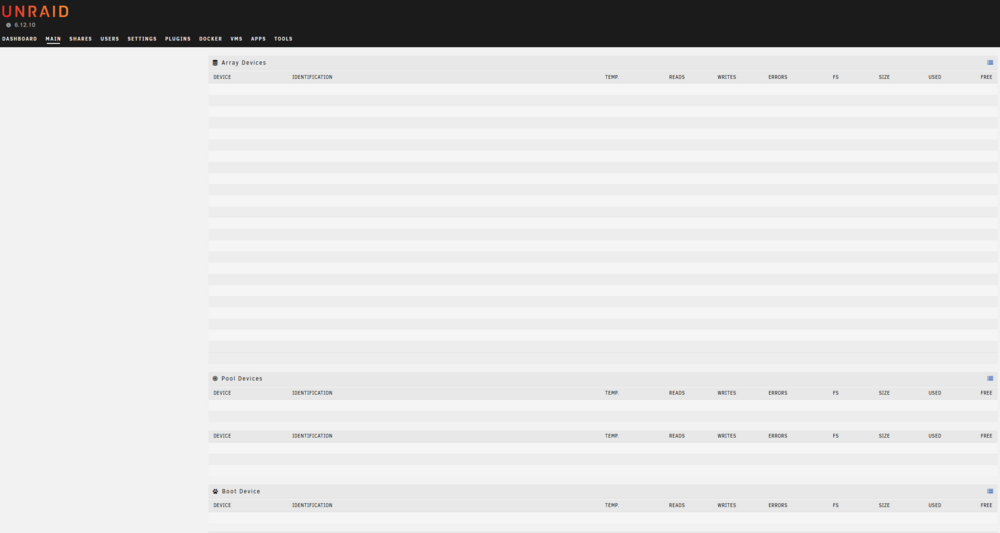Click the status dot beside version 6.12.10
The width and height of the screenshot is (1000, 533).
pos(8,25)
